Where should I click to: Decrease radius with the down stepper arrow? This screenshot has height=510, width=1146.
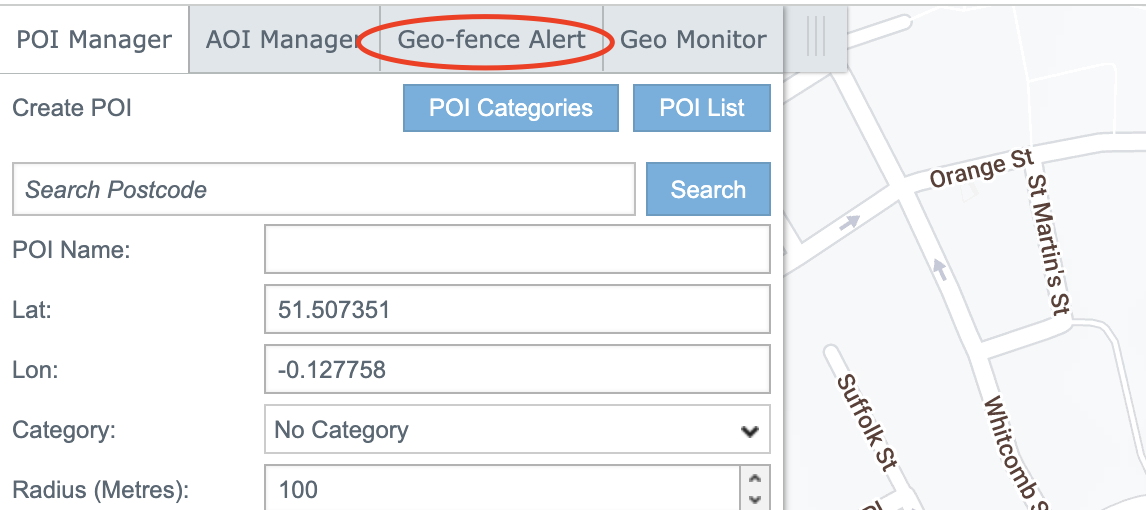click(x=755, y=499)
